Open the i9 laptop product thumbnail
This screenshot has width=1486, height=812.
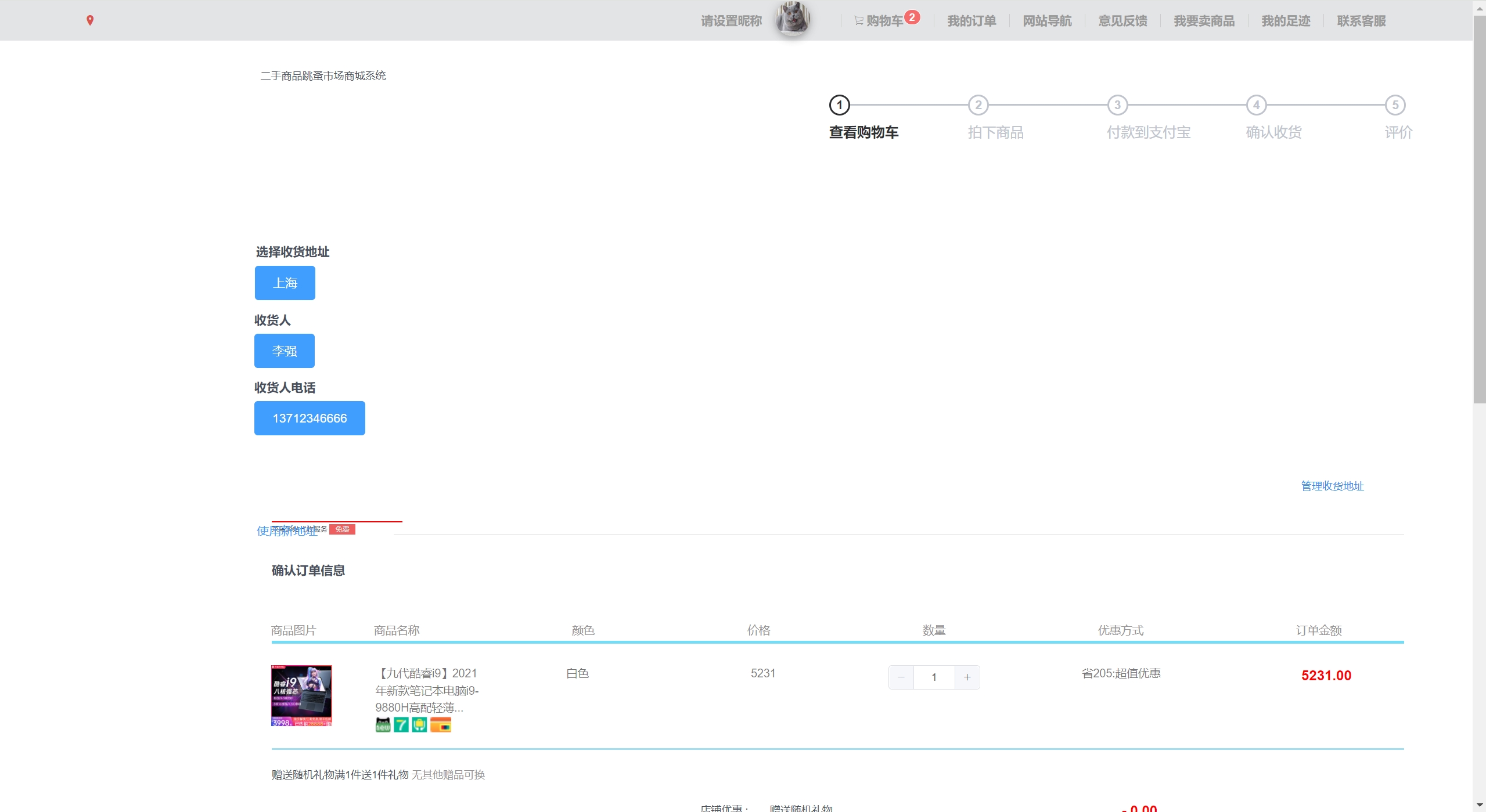[x=301, y=695]
